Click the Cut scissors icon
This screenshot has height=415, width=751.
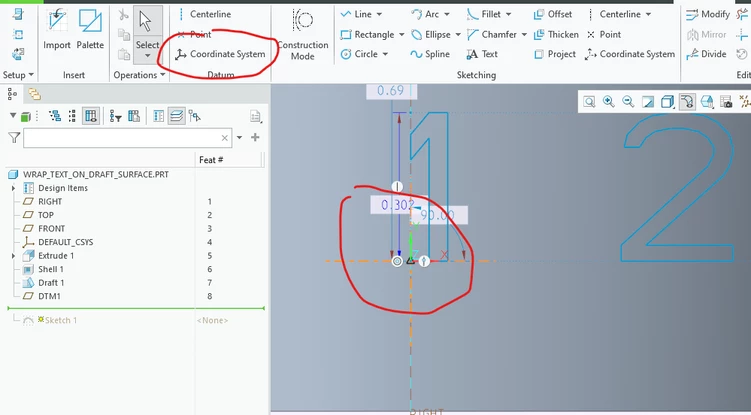(124, 15)
